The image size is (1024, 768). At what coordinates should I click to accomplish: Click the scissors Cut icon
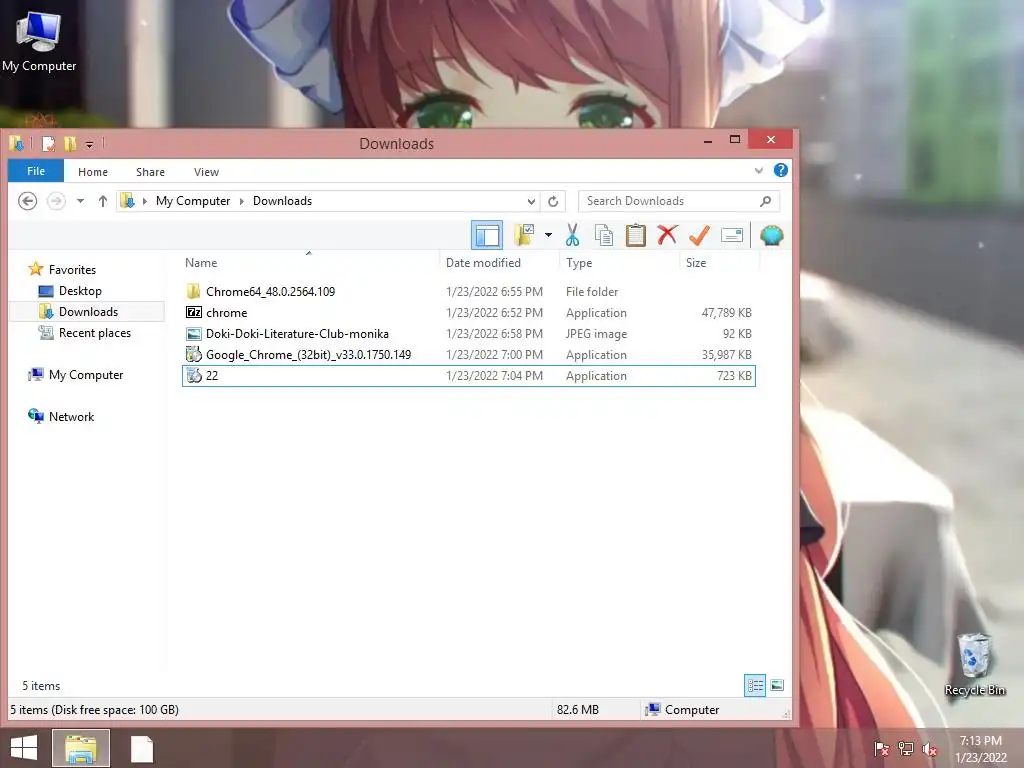(573, 235)
